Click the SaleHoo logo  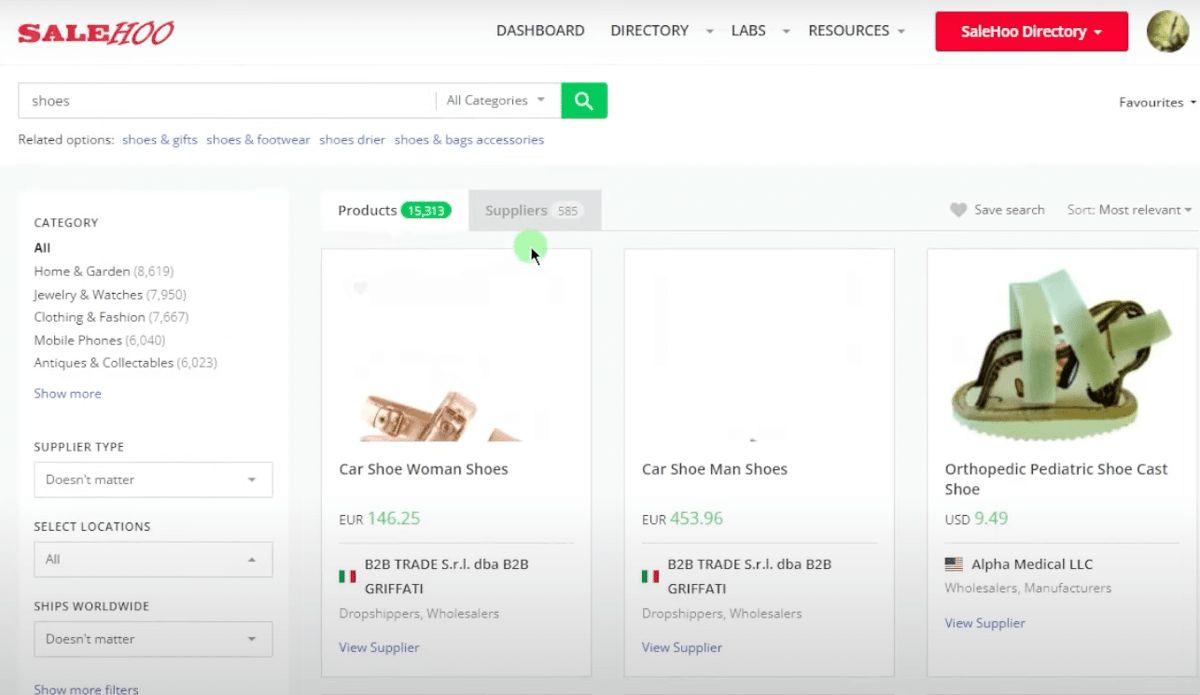click(96, 32)
